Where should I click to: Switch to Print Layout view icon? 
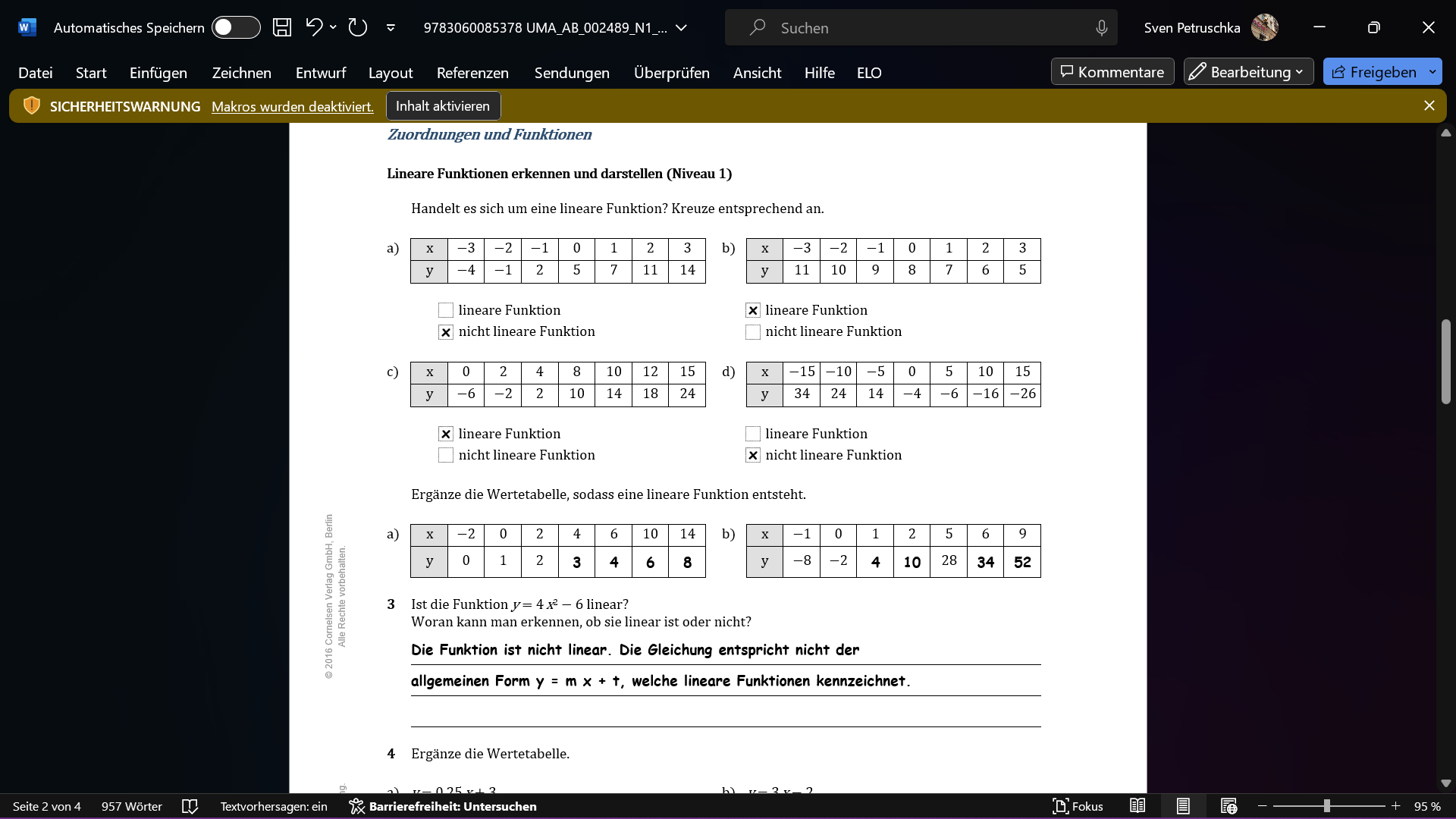pyautogui.click(x=1183, y=806)
